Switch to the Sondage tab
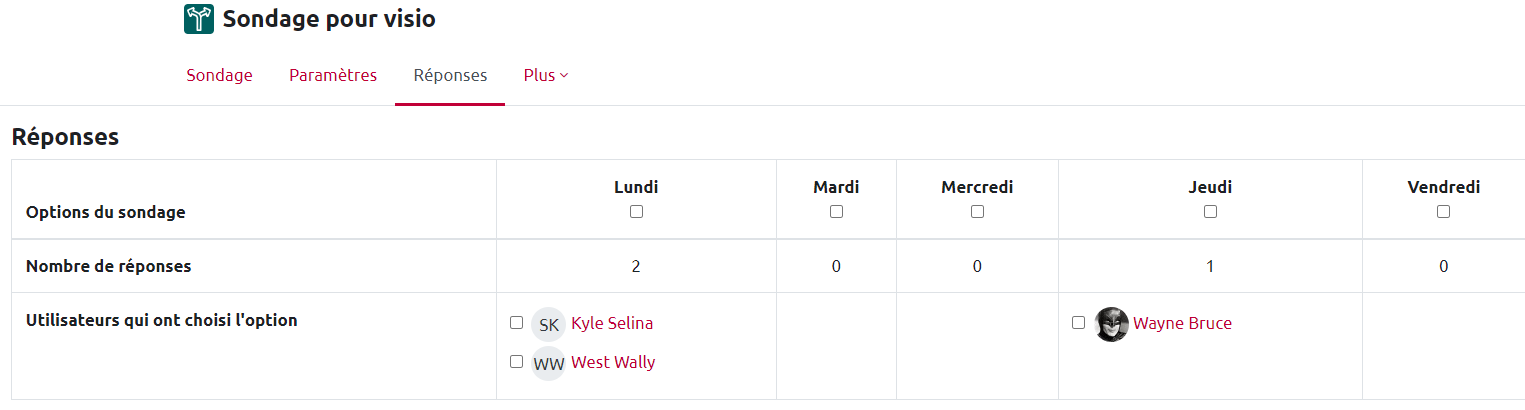The image size is (1525, 410). tap(219, 76)
